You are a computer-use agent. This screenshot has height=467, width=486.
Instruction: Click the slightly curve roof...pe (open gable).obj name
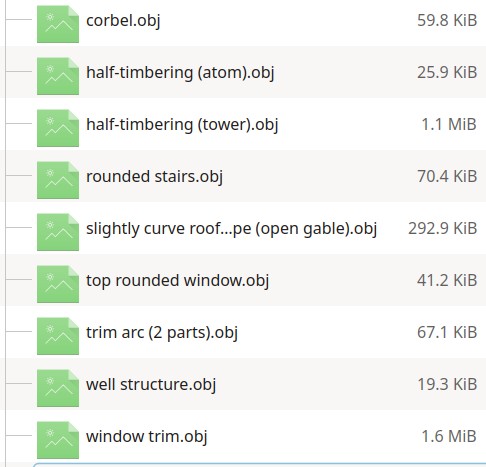232,229
